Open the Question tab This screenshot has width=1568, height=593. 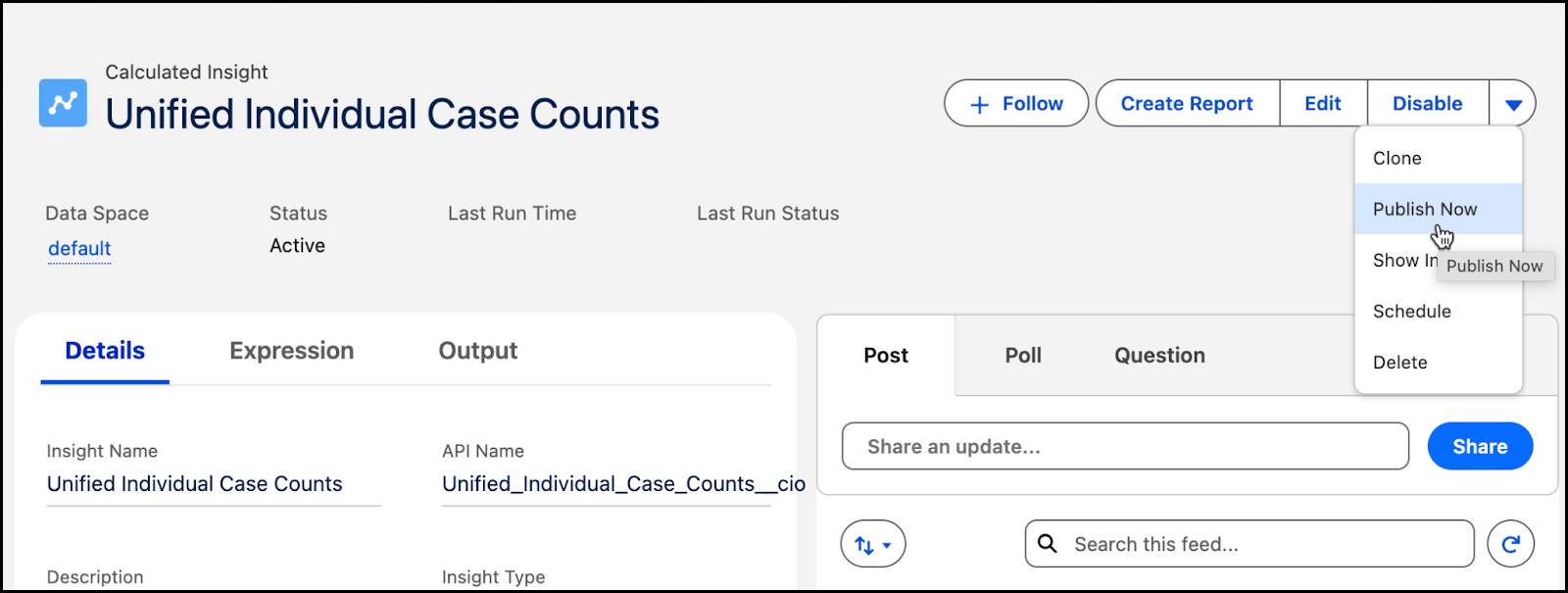coord(1158,355)
